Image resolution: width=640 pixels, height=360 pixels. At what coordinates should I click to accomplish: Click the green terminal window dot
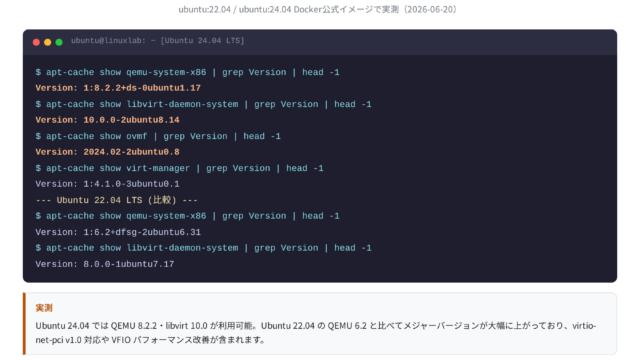tap(59, 42)
